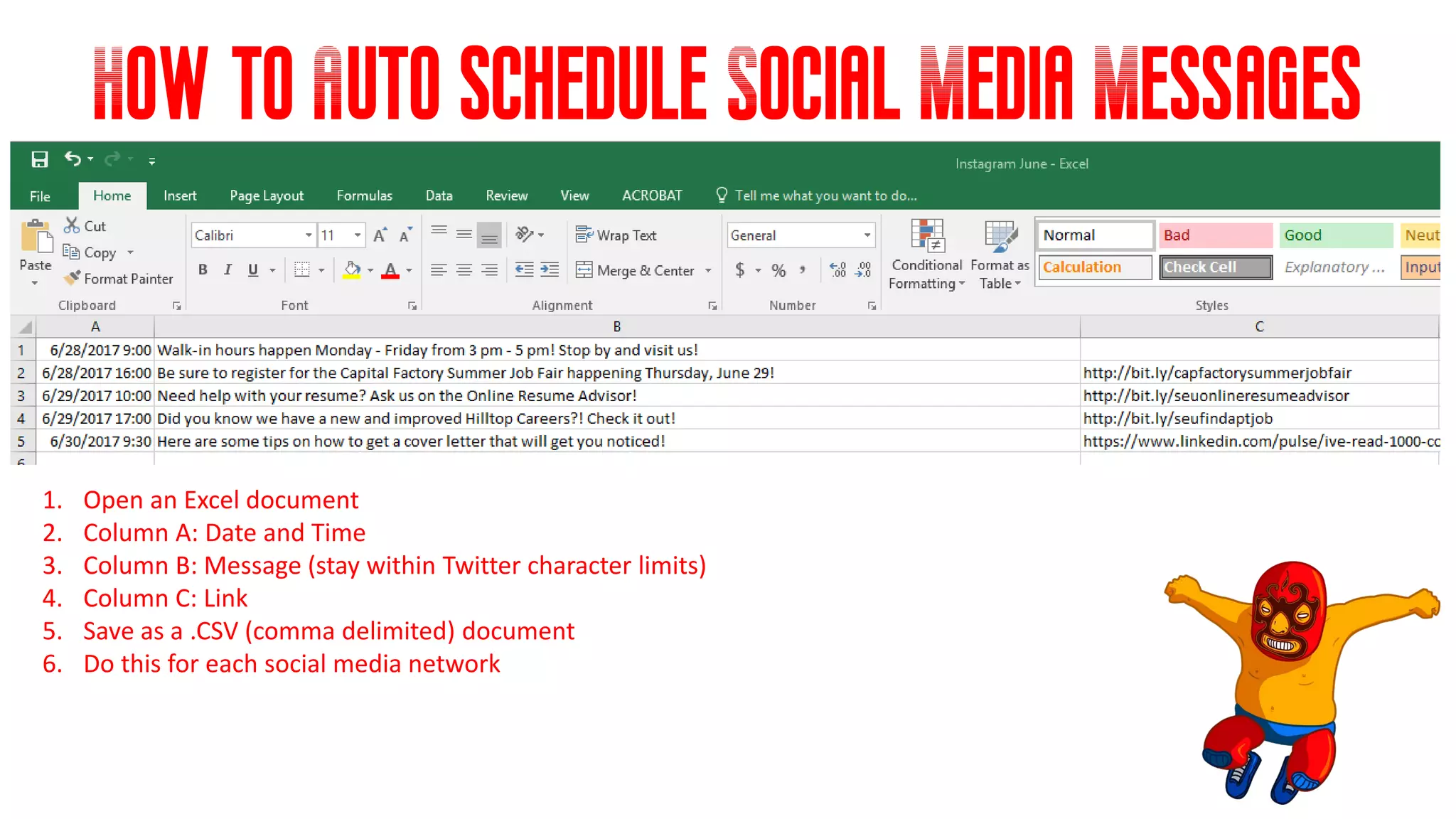Click the Paste clipboard icon

point(36,237)
